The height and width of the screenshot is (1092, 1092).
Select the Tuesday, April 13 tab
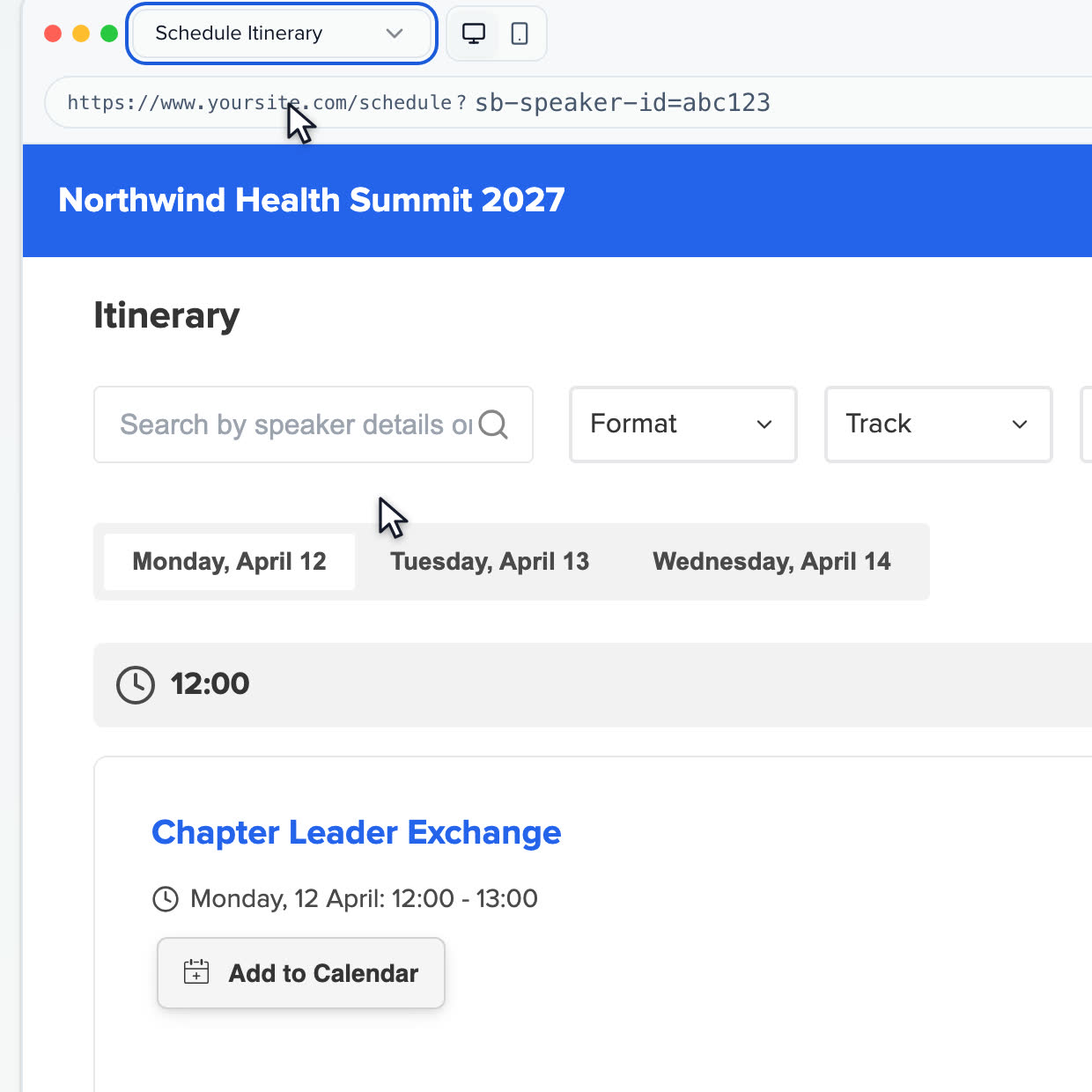[490, 562]
